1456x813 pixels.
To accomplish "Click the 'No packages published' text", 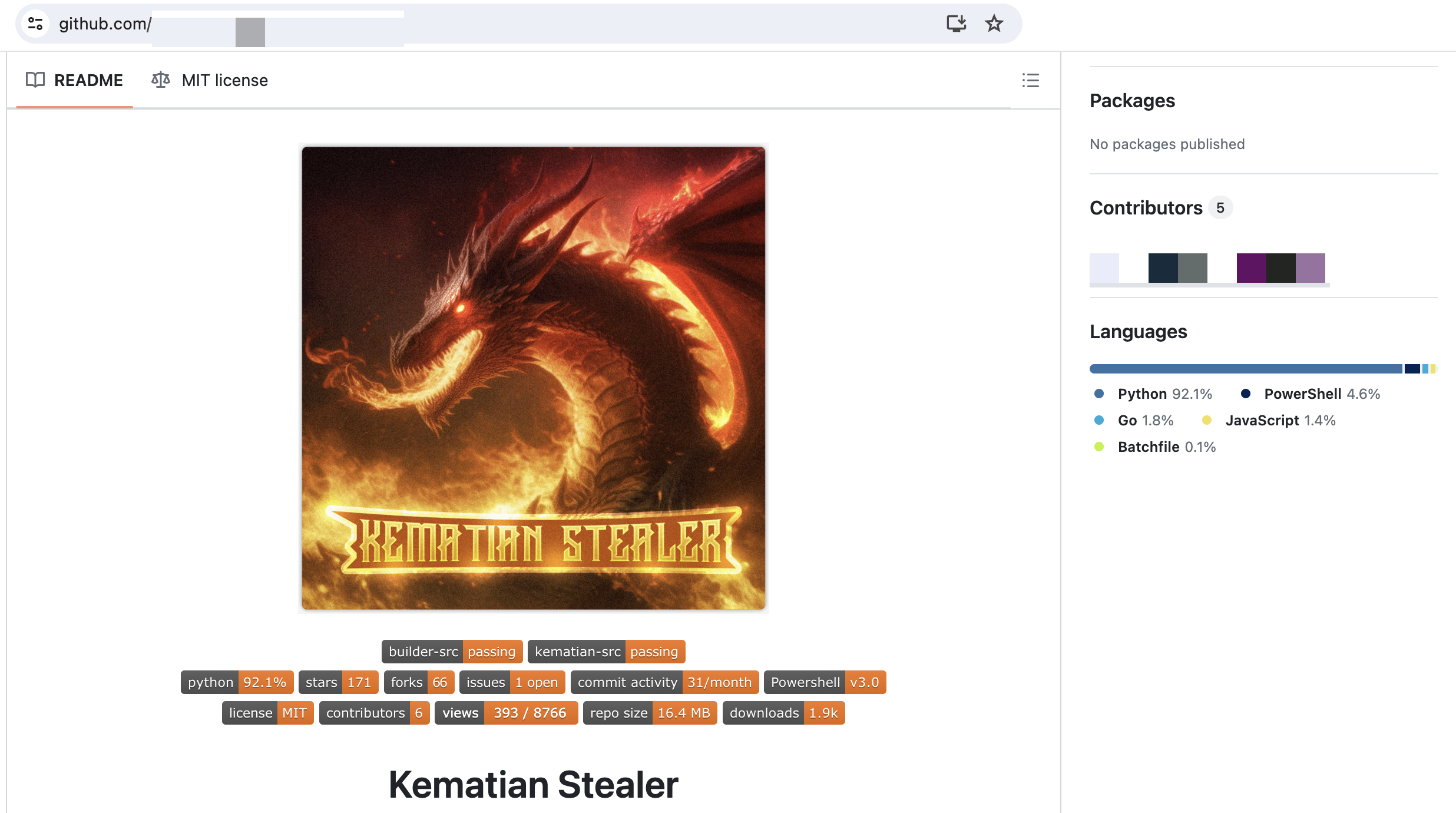I will (1167, 144).
